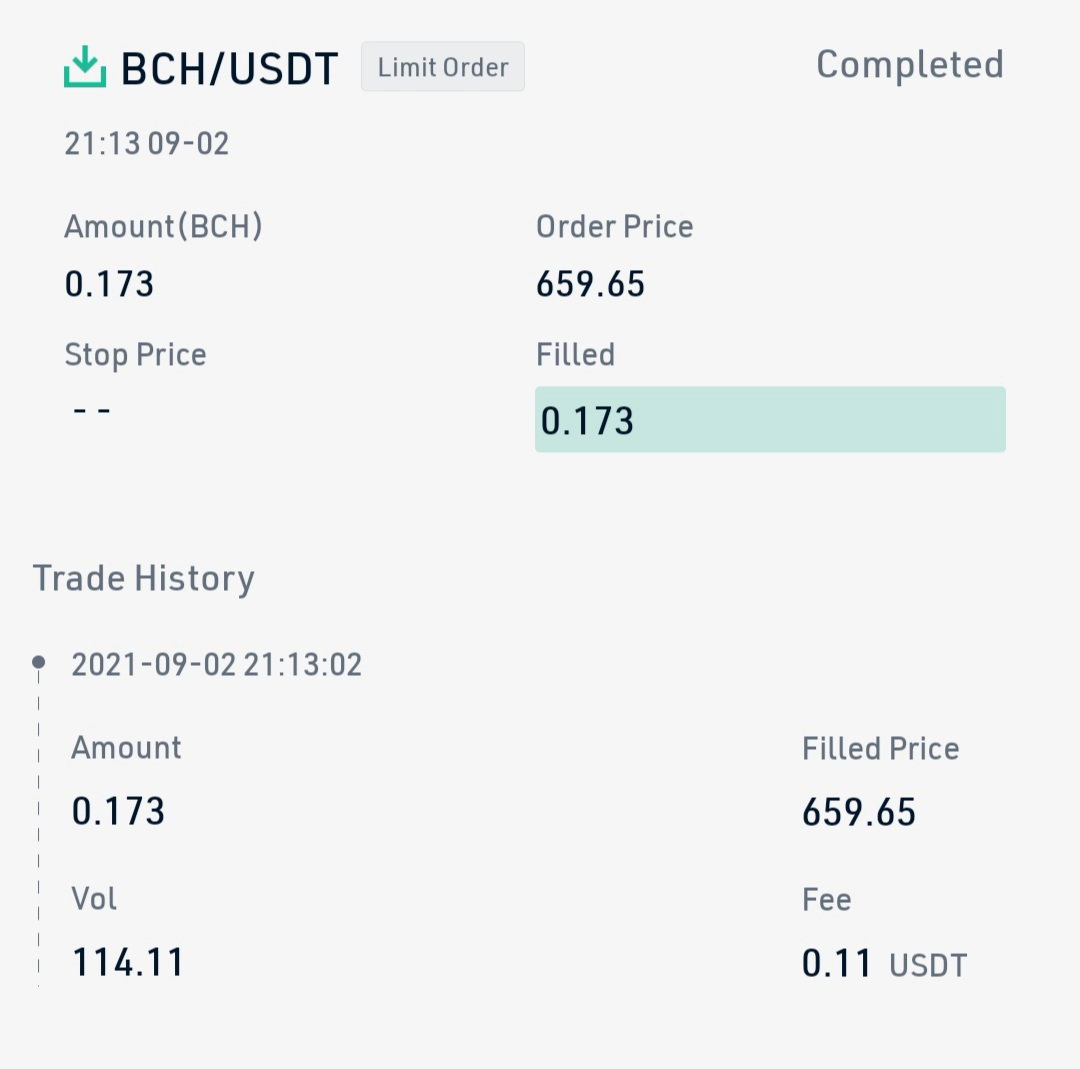The height and width of the screenshot is (1069, 1080).
Task: Click the Fee amount 0.11
Action: tap(837, 963)
